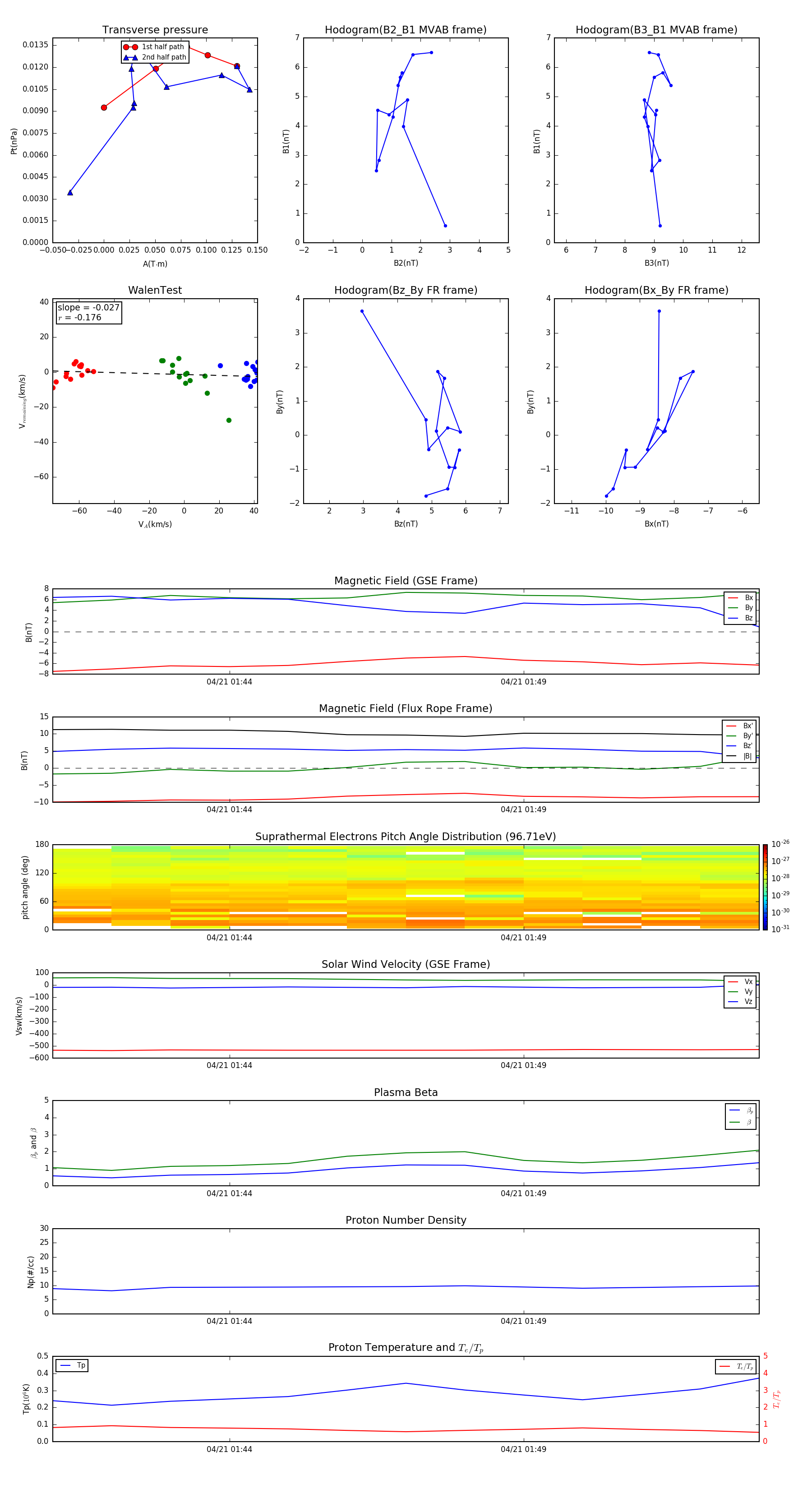The image size is (812, 1489).
Task: Click the 'r = -0.176' annotation
Action: (80, 317)
